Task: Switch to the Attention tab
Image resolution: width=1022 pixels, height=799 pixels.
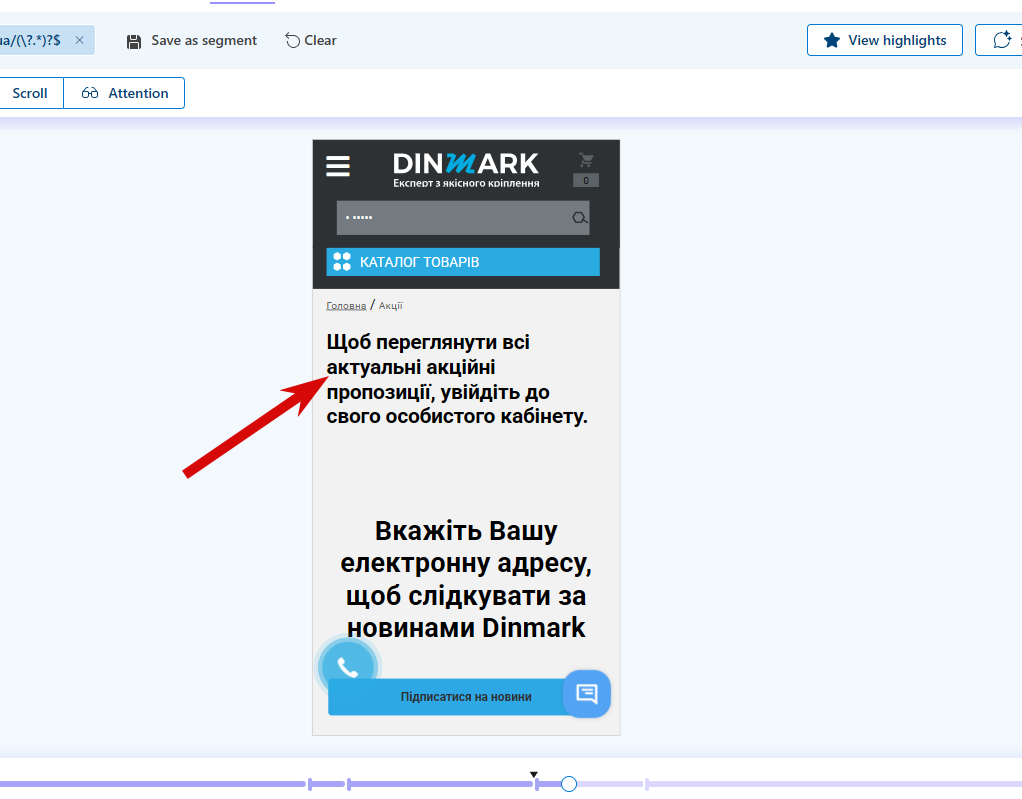Action: point(124,93)
